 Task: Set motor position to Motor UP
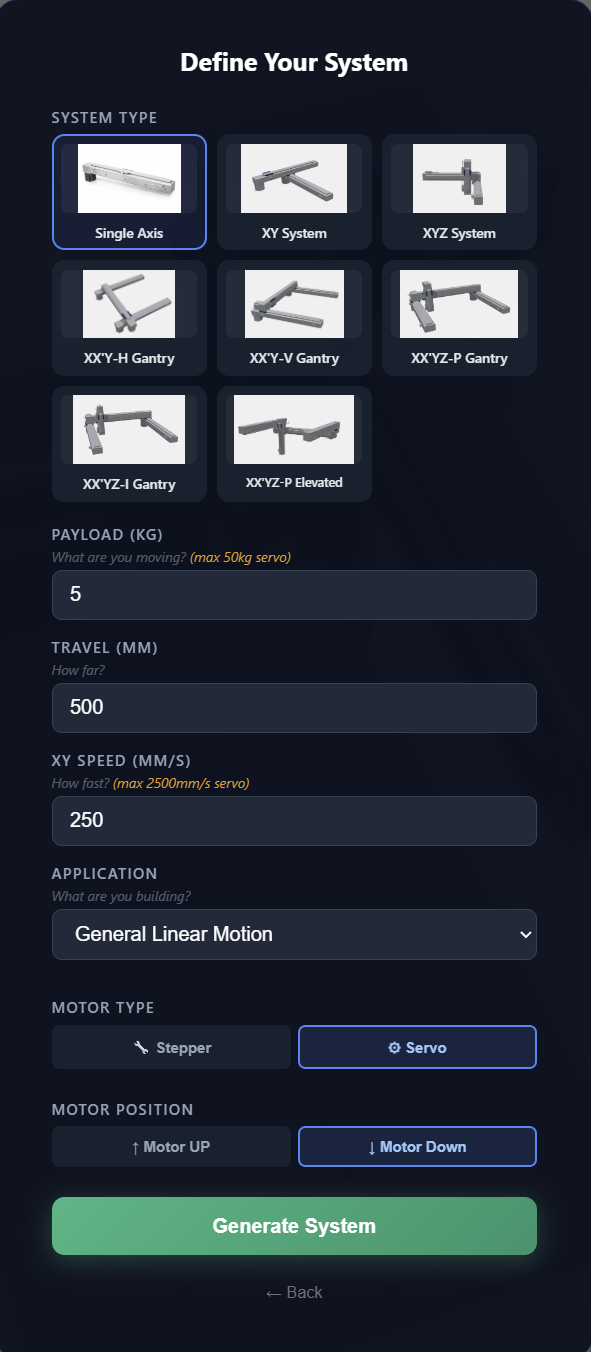(171, 1146)
